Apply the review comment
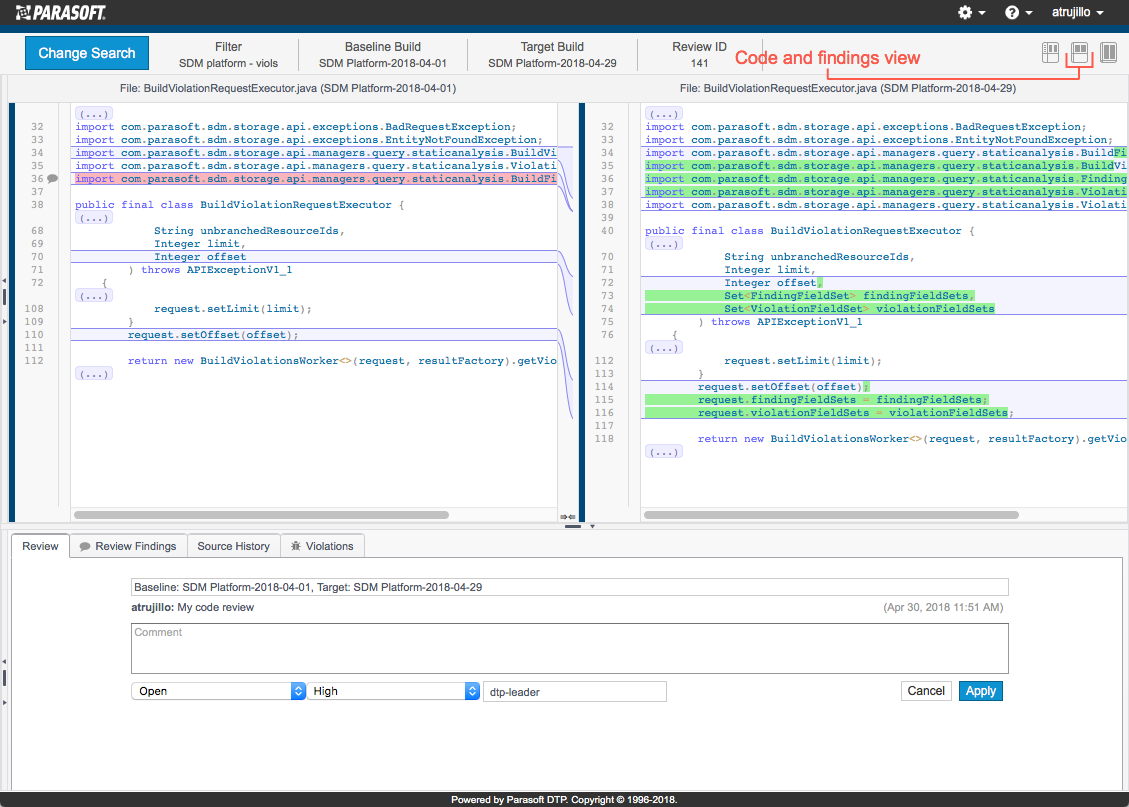This screenshot has width=1129, height=807. tap(981, 691)
